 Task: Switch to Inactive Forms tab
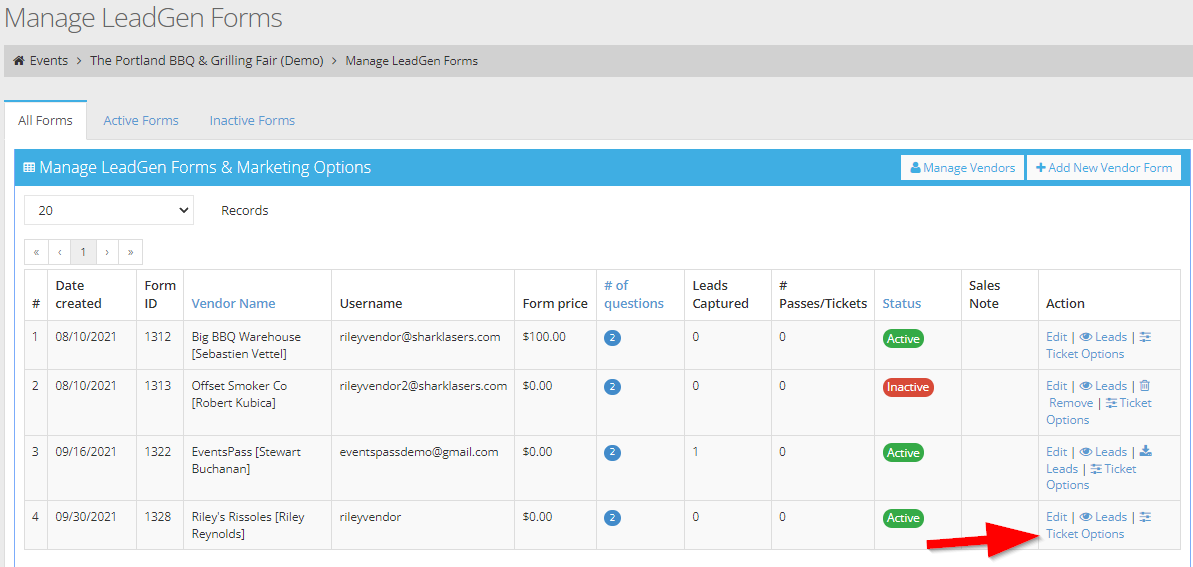pyautogui.click(x=252, y=120)
